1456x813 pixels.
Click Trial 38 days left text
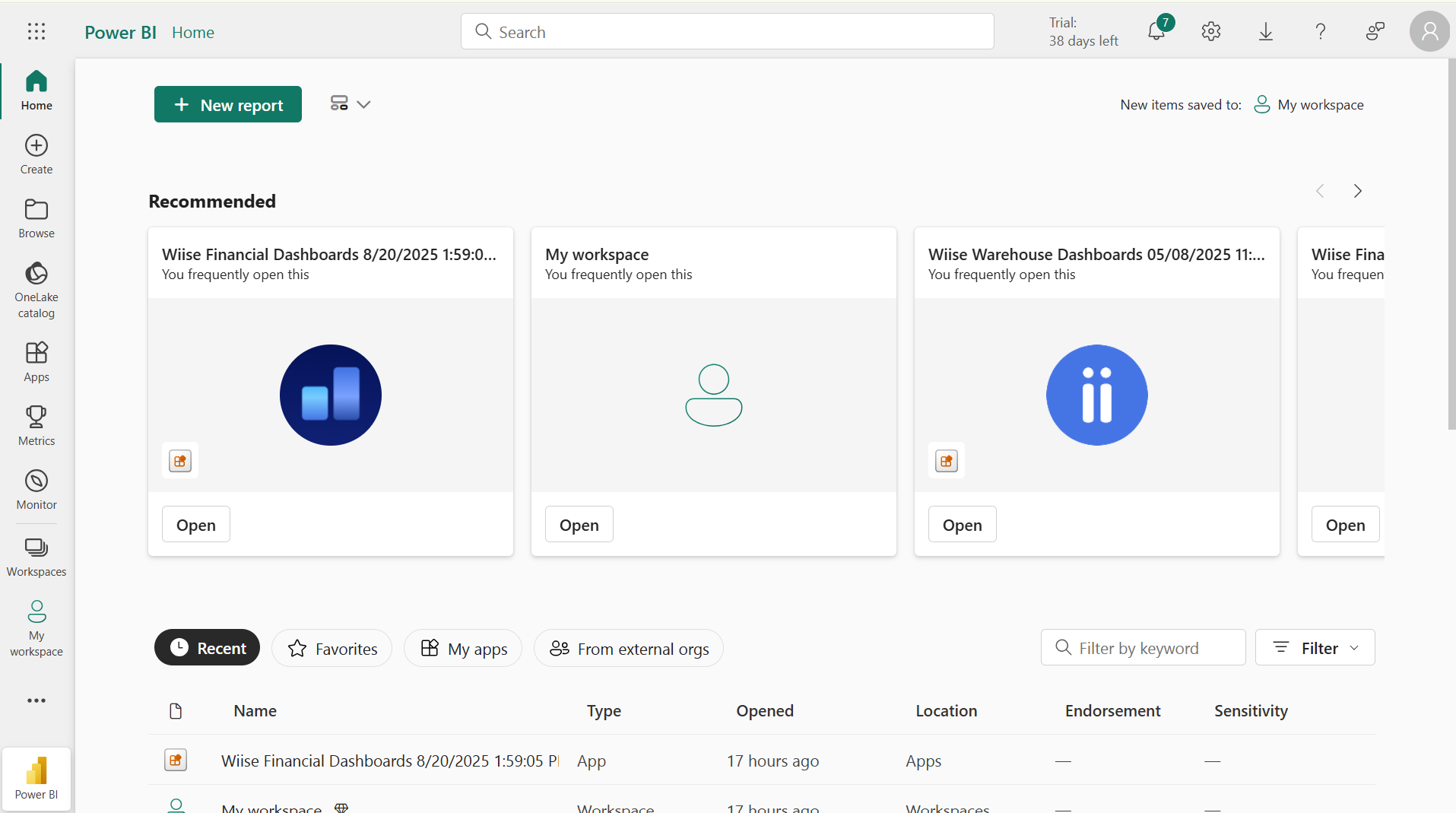[1083, 32]
